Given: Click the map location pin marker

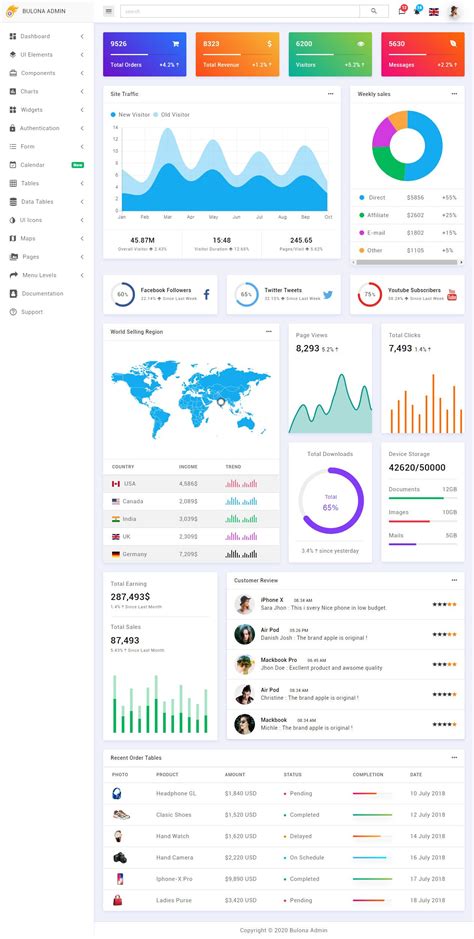Looking at the screenshot, I should point(221,402).
